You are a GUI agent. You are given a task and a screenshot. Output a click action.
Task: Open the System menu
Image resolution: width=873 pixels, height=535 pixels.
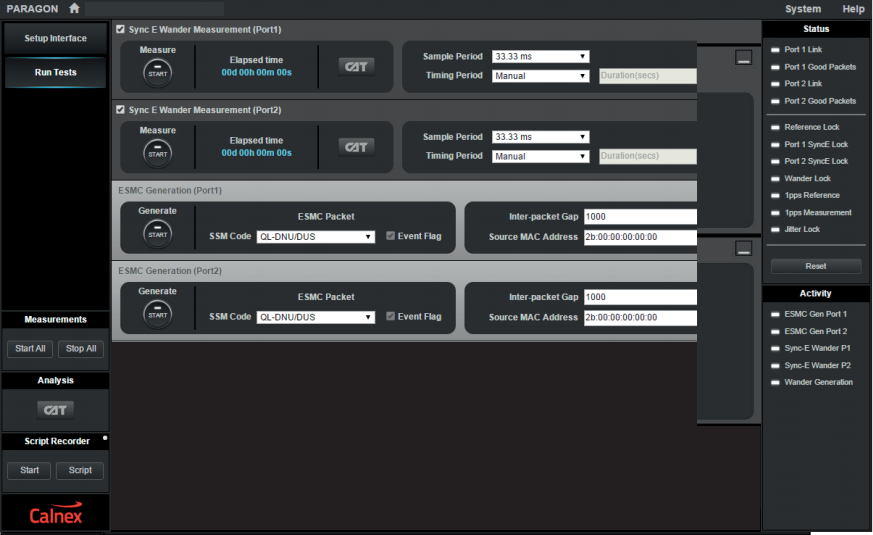pos(802,9)
